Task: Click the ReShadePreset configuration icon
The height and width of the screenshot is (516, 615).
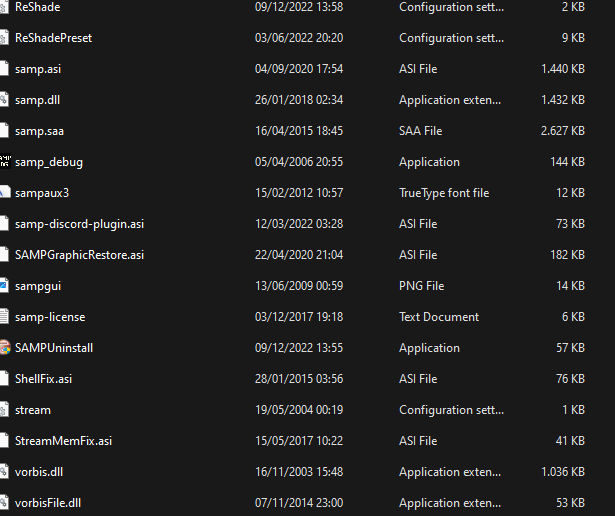Action: click(4, 38)
